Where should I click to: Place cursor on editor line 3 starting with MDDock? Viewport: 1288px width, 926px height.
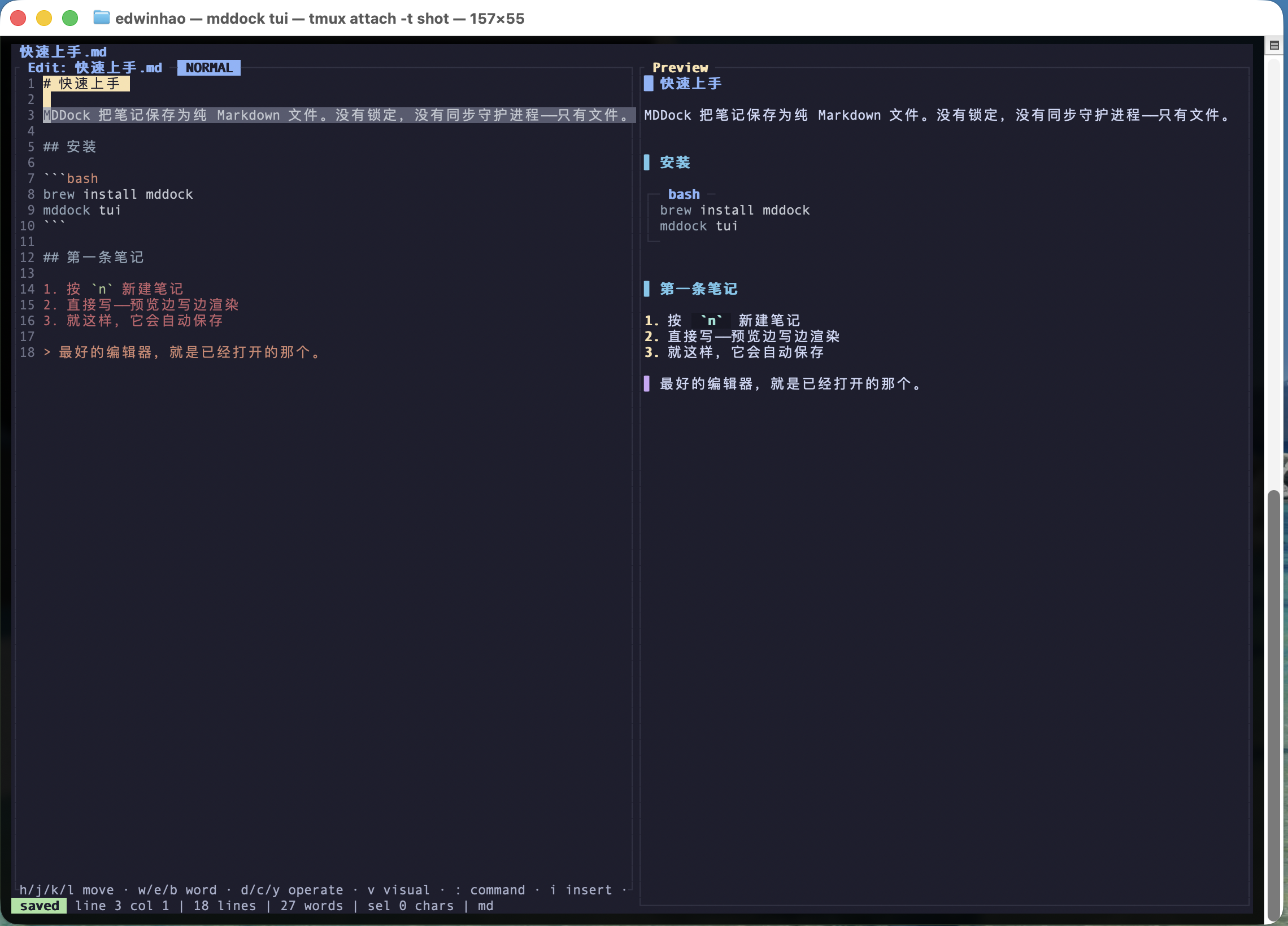(x=338, y=115)
